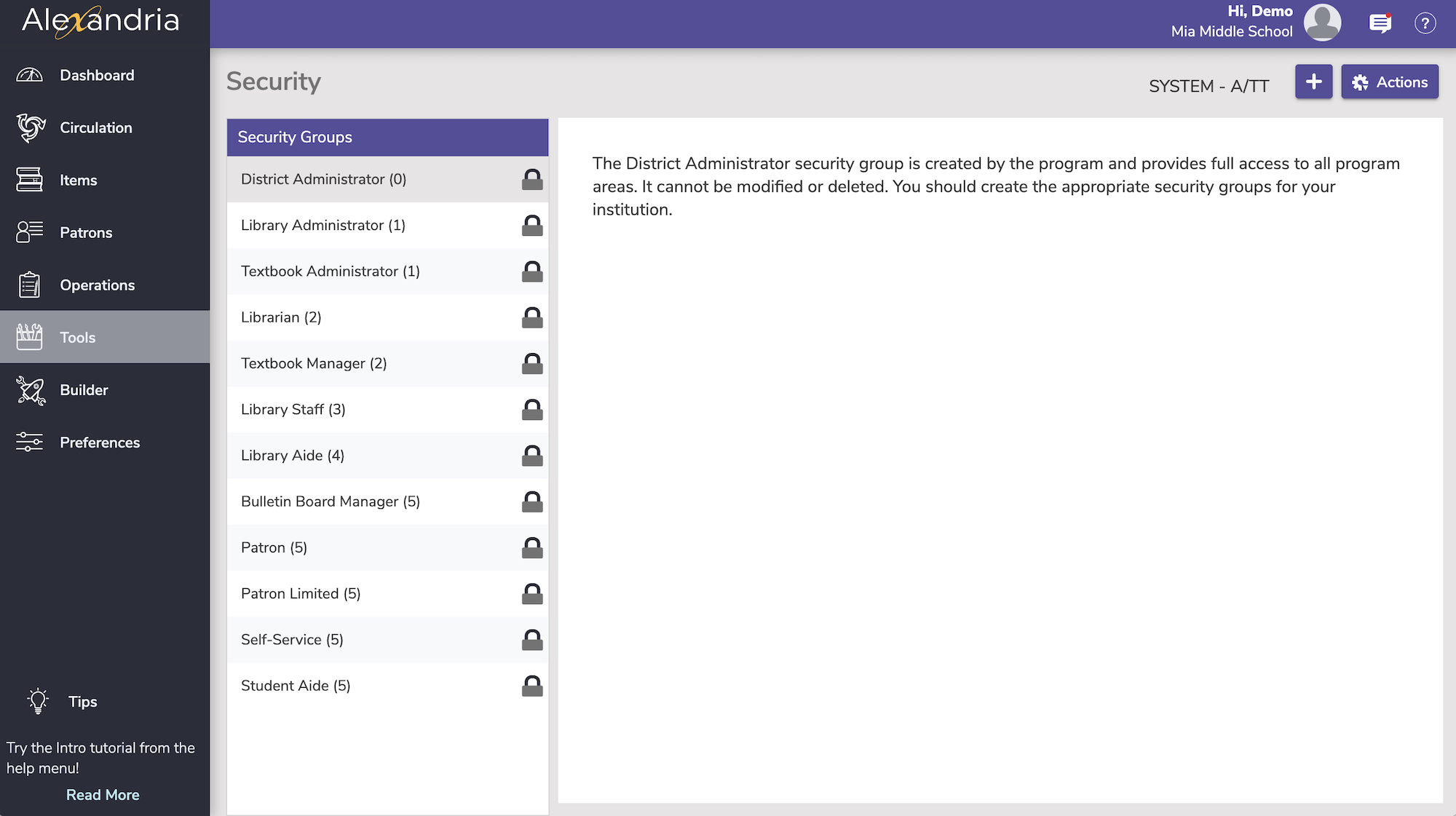Screen dimensions: 1456x816
Task: Toggle the lock on Library Administrator group
Action: 532,226
